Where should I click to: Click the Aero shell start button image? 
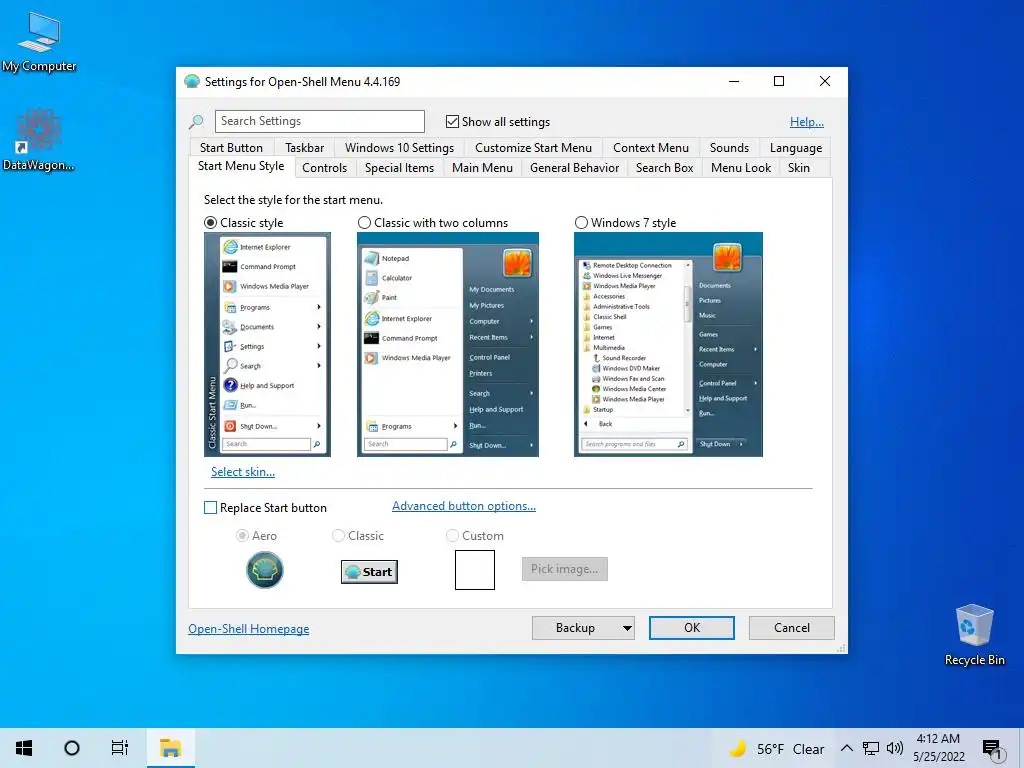pyautogui.click(x=264, y=569)
